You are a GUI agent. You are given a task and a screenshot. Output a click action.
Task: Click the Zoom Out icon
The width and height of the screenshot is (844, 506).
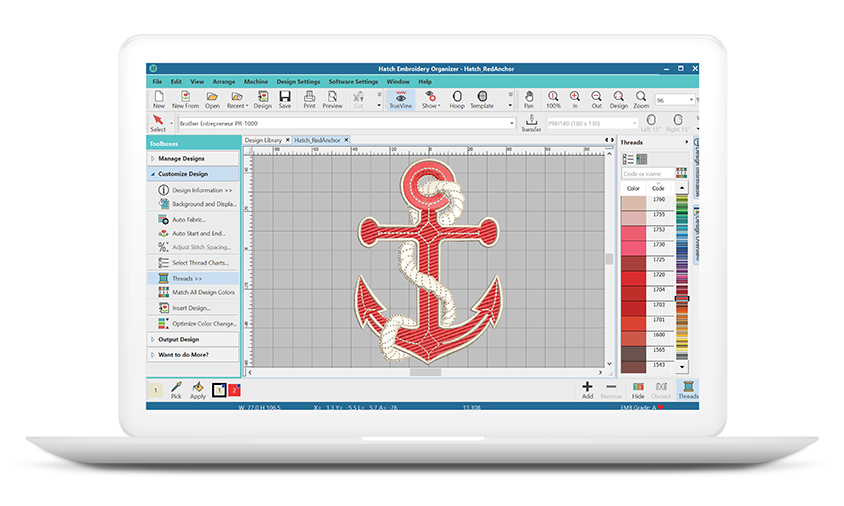pos(596,100)
